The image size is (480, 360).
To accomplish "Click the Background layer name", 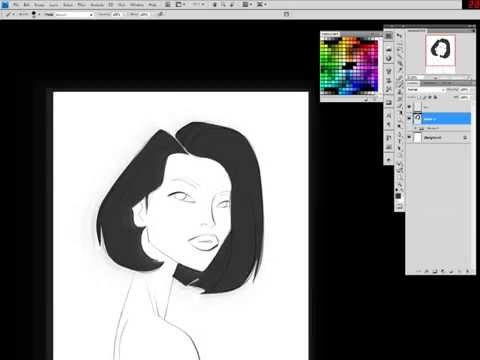I will point(433,138).
